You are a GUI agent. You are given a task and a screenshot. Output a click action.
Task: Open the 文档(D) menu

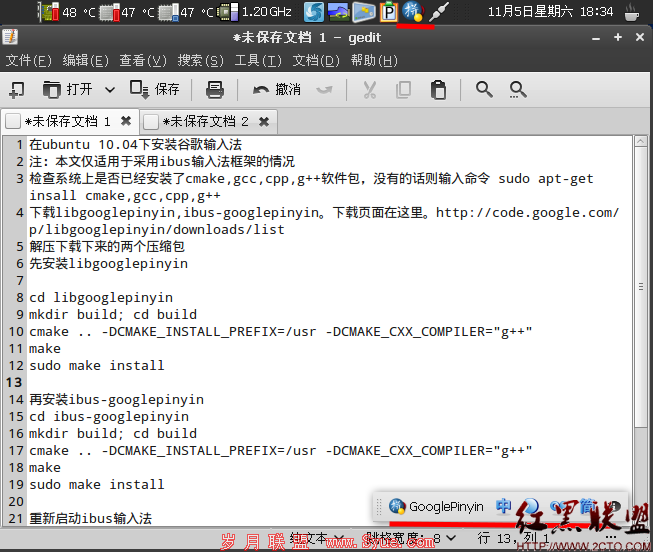(x=316, y=61)
